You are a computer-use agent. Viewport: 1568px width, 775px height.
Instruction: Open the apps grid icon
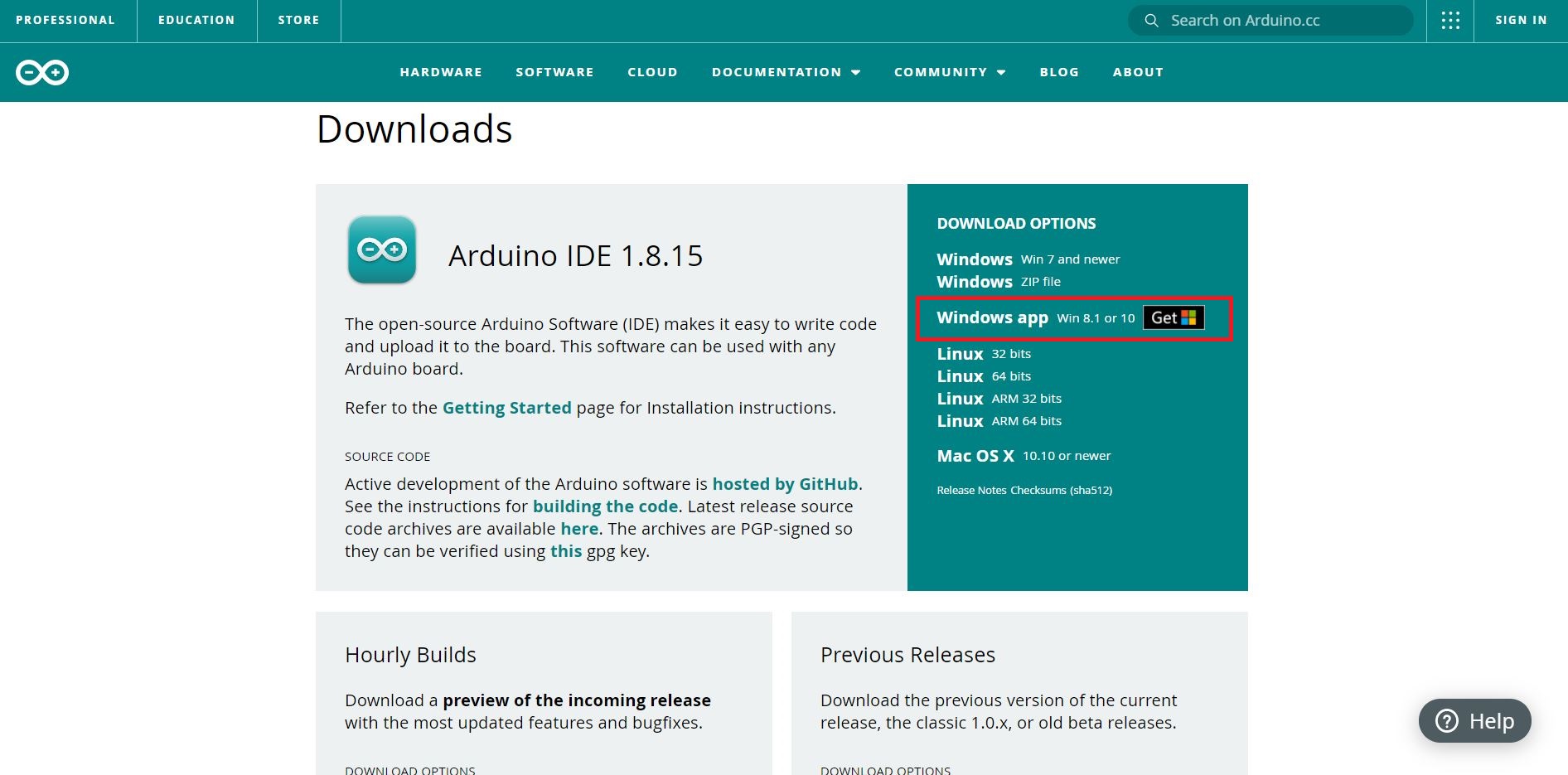tap(1450, 21)
